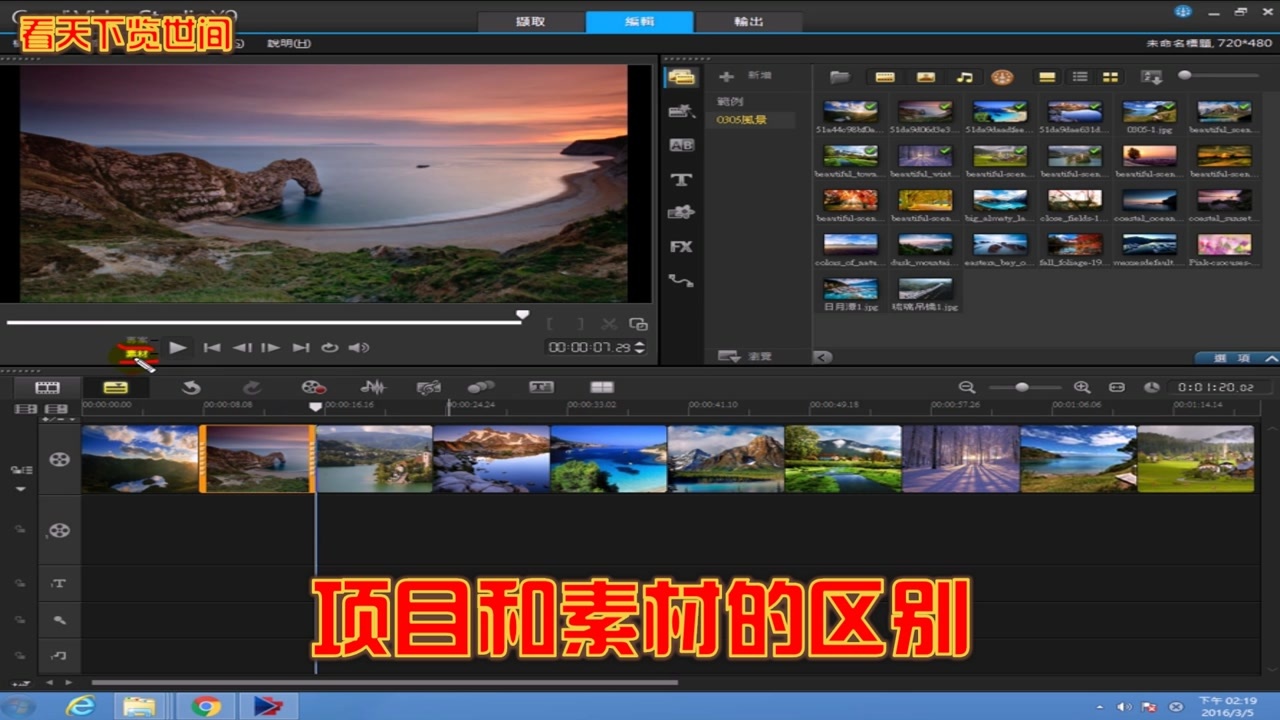Viewport: 1280px width, 720px height.
Task: Step to next frame
Action: 270,348
